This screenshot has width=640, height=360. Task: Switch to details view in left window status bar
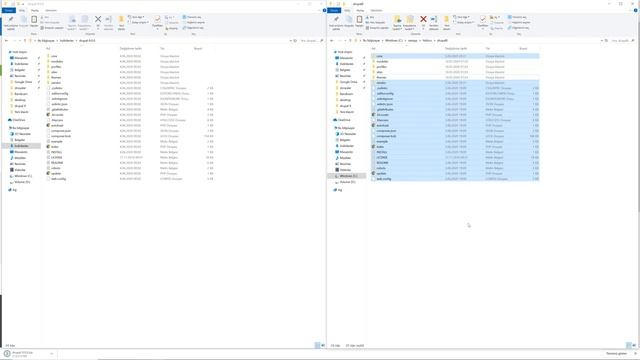[317, 345]
